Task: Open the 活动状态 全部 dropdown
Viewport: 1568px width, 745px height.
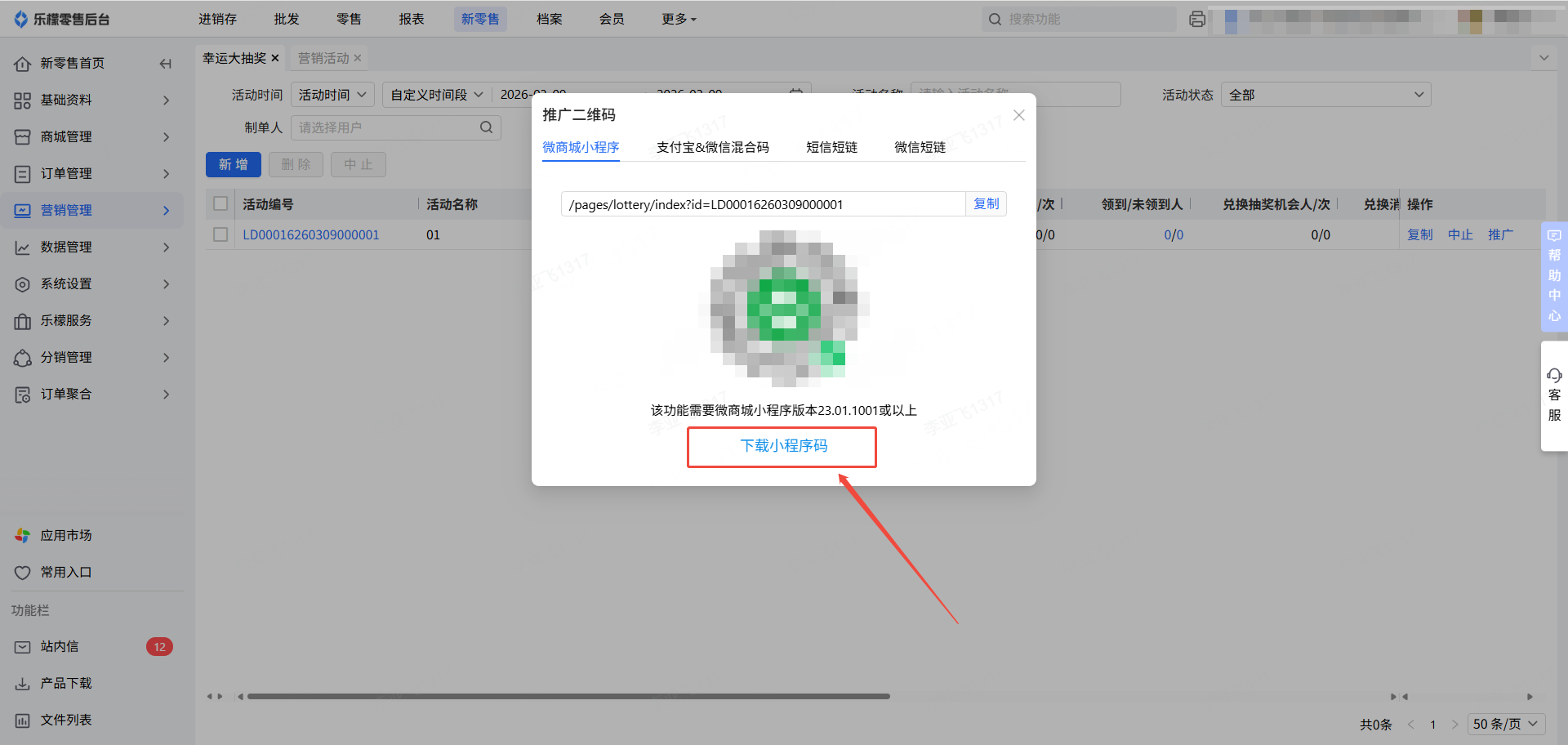Action: coord(1325,95)
